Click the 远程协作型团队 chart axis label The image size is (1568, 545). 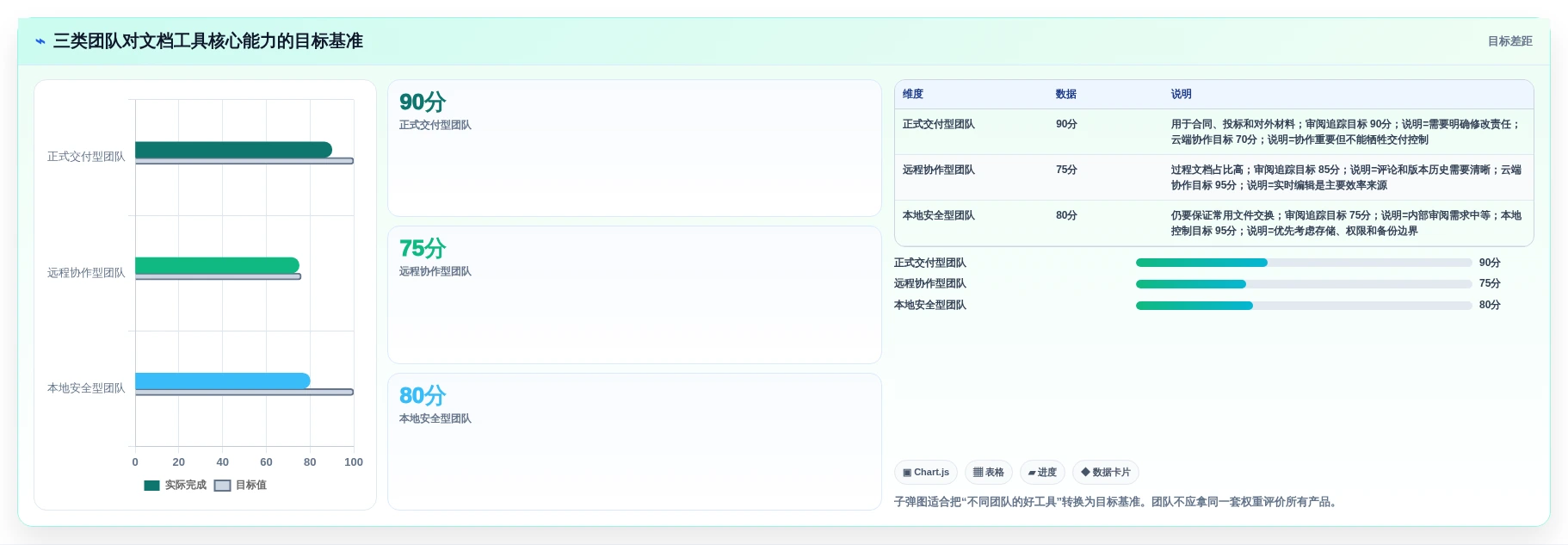86,273
